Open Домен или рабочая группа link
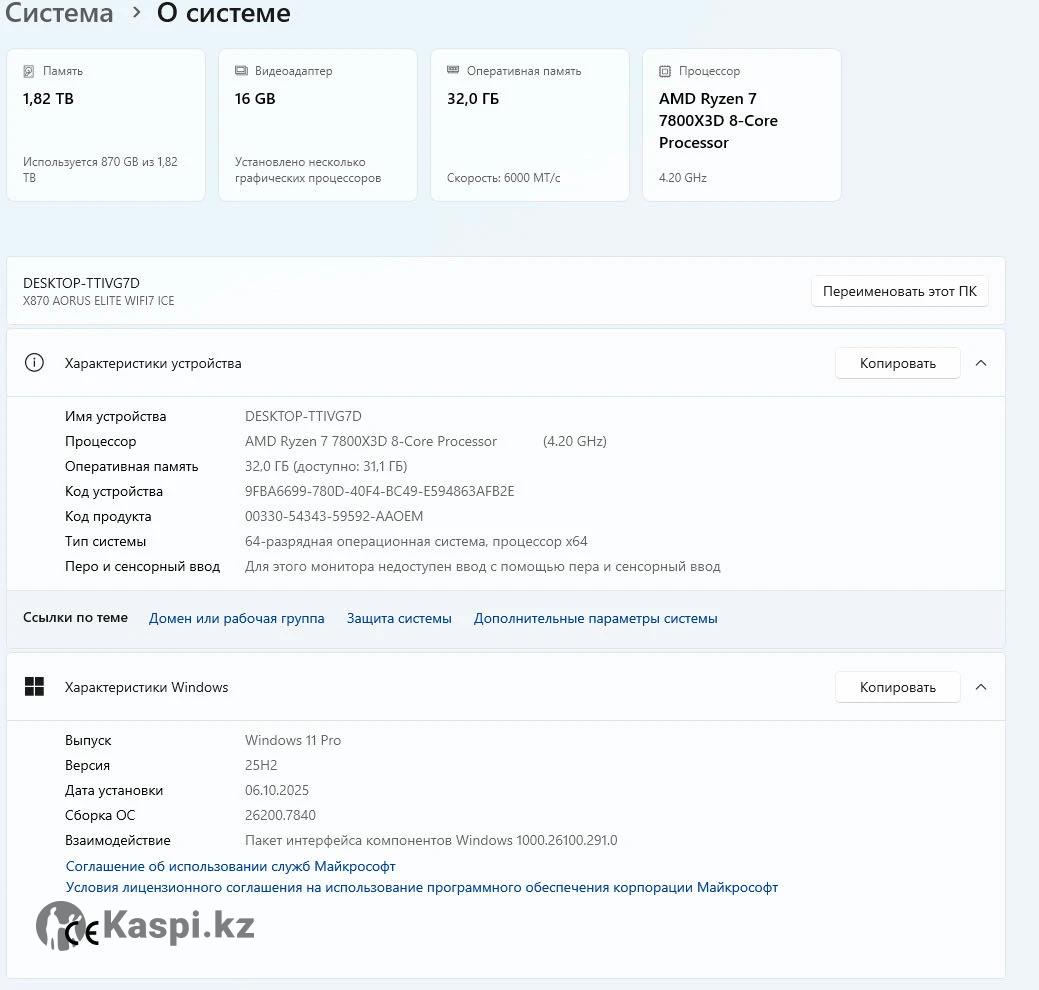 (236, 618)
